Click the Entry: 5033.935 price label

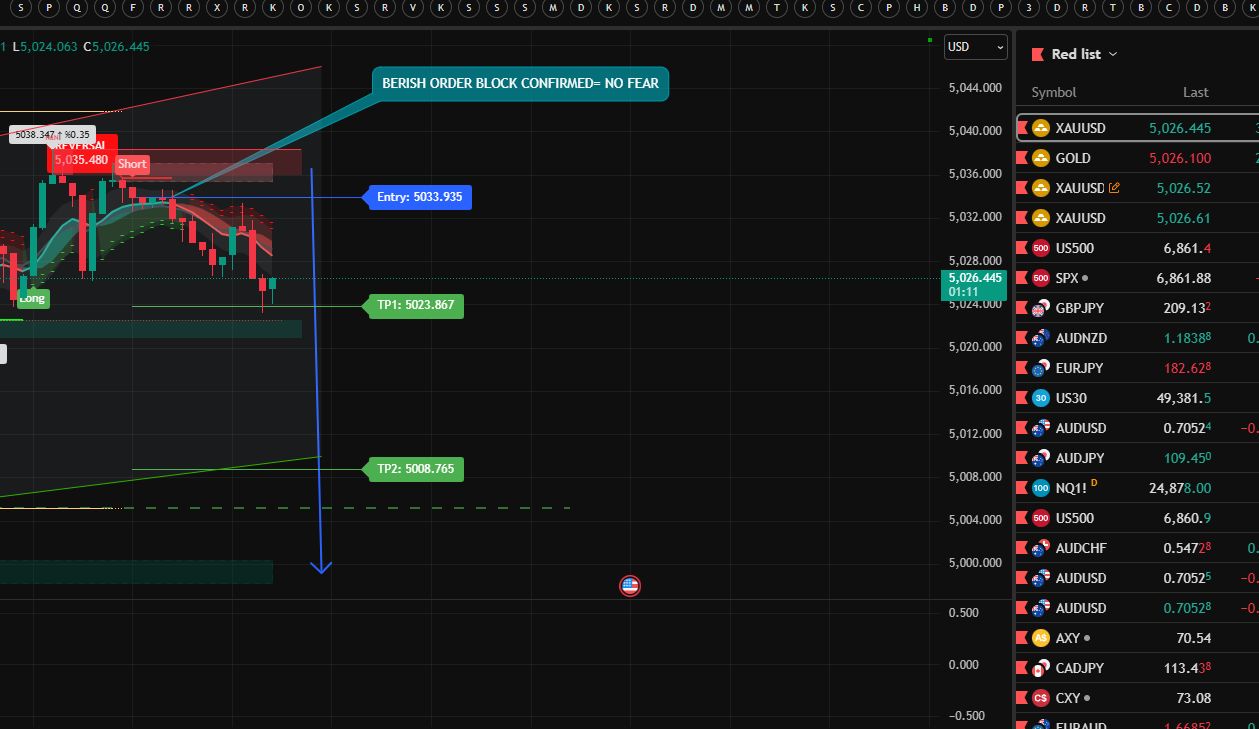click(419, 197)
